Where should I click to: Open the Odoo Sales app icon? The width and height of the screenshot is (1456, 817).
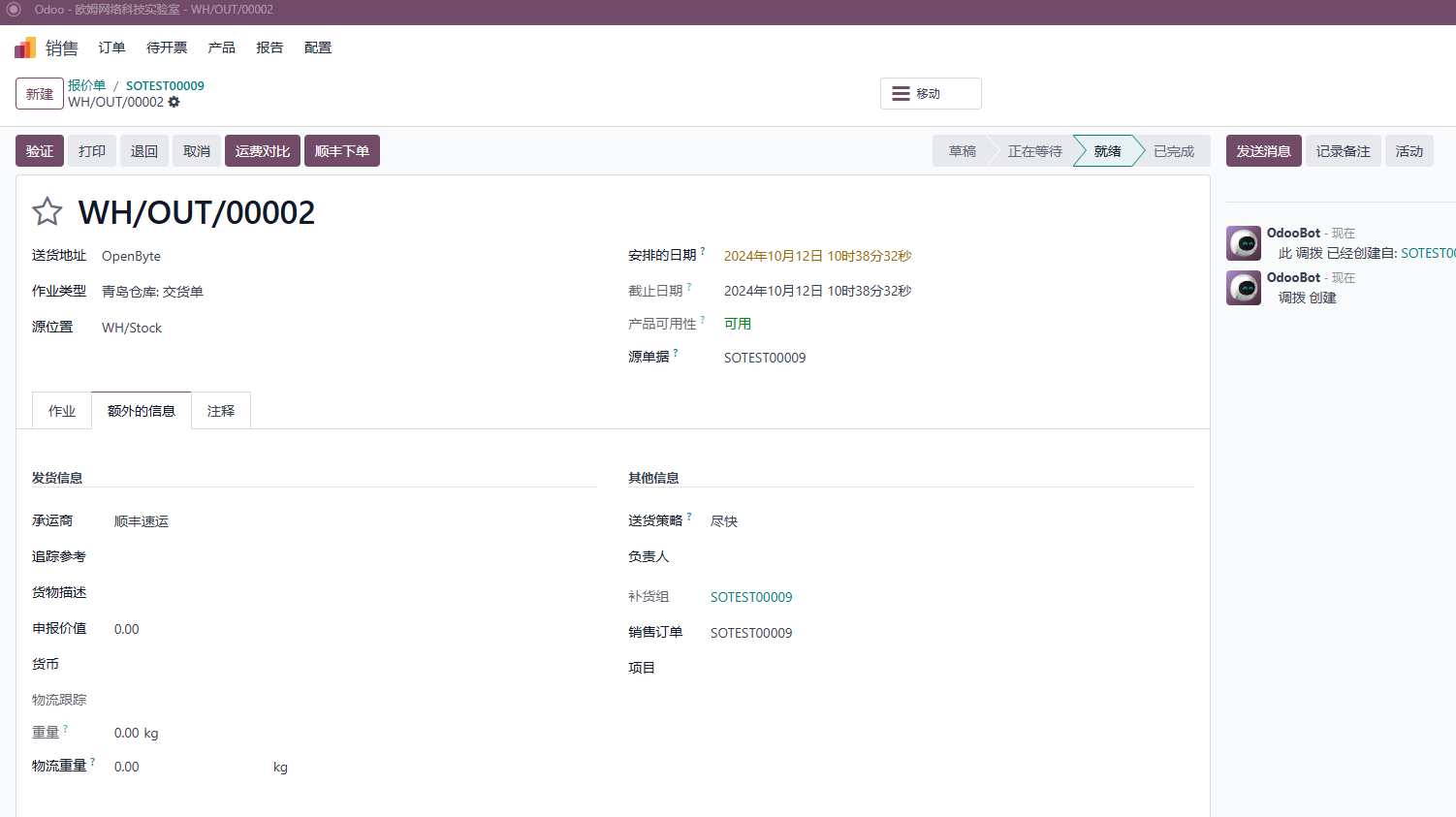[x=25, y=47]
